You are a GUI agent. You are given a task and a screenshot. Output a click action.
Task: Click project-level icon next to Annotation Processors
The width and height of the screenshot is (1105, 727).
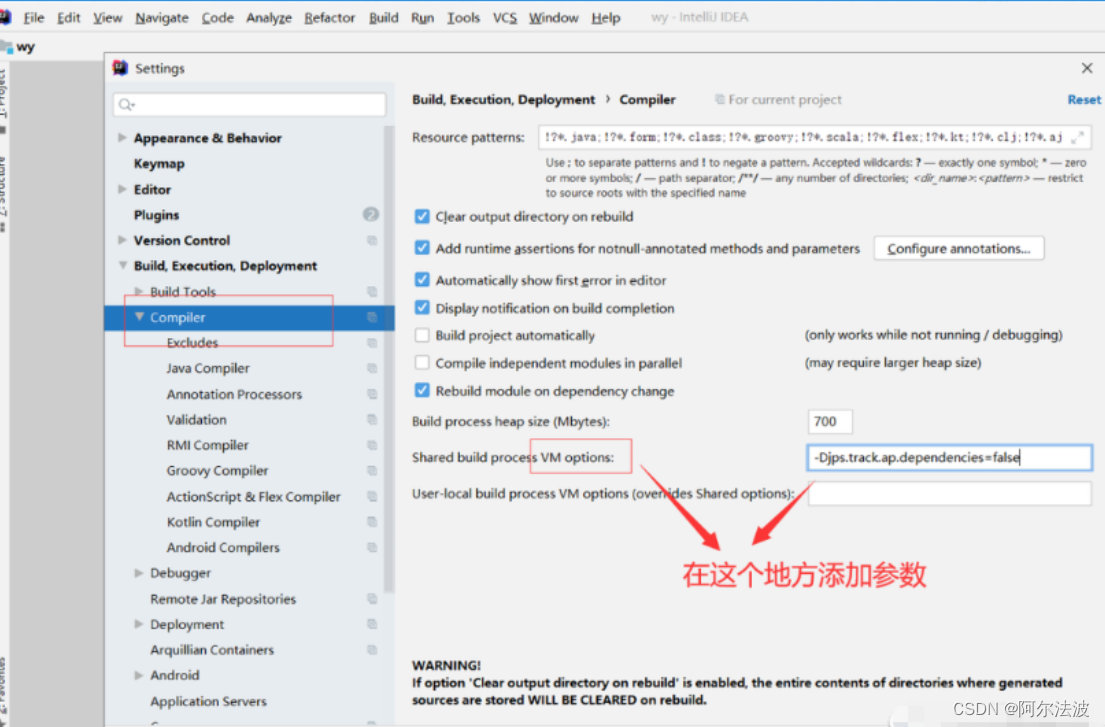(x=372, y=394)
